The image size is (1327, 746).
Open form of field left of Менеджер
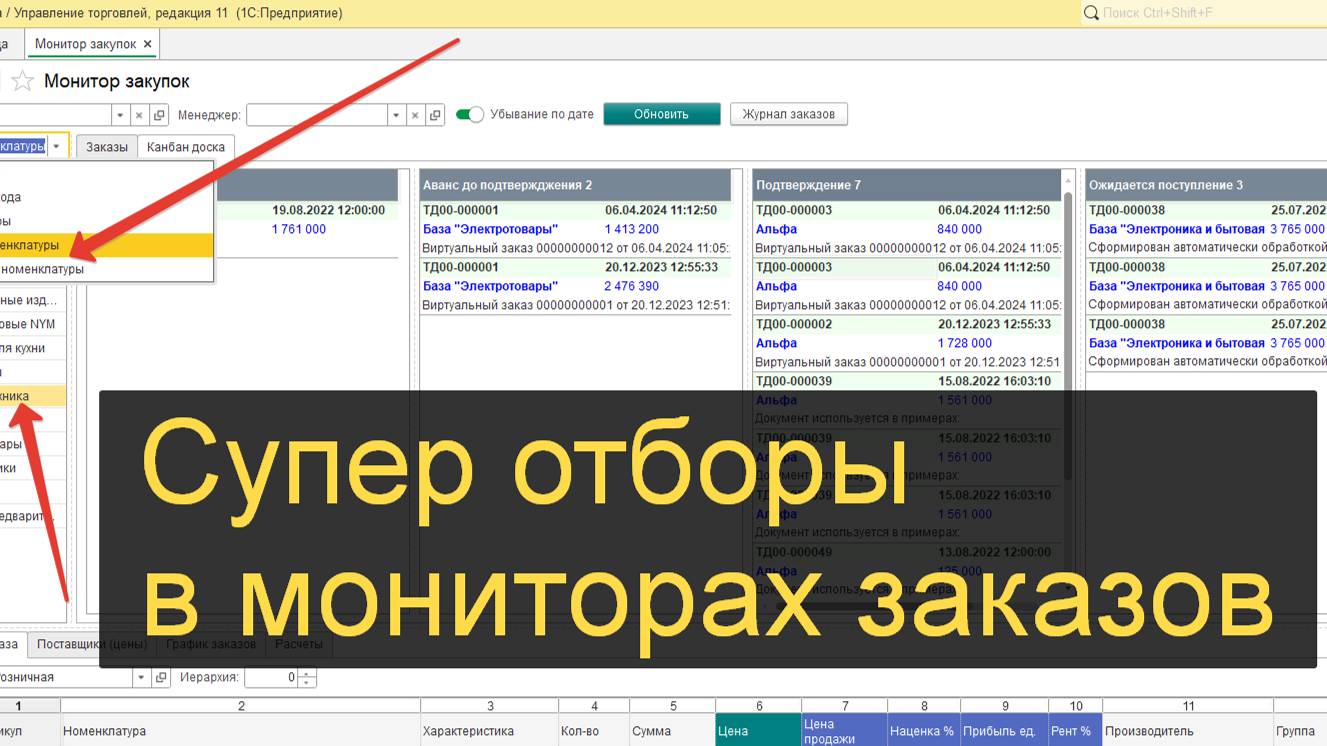click(159, 115)
